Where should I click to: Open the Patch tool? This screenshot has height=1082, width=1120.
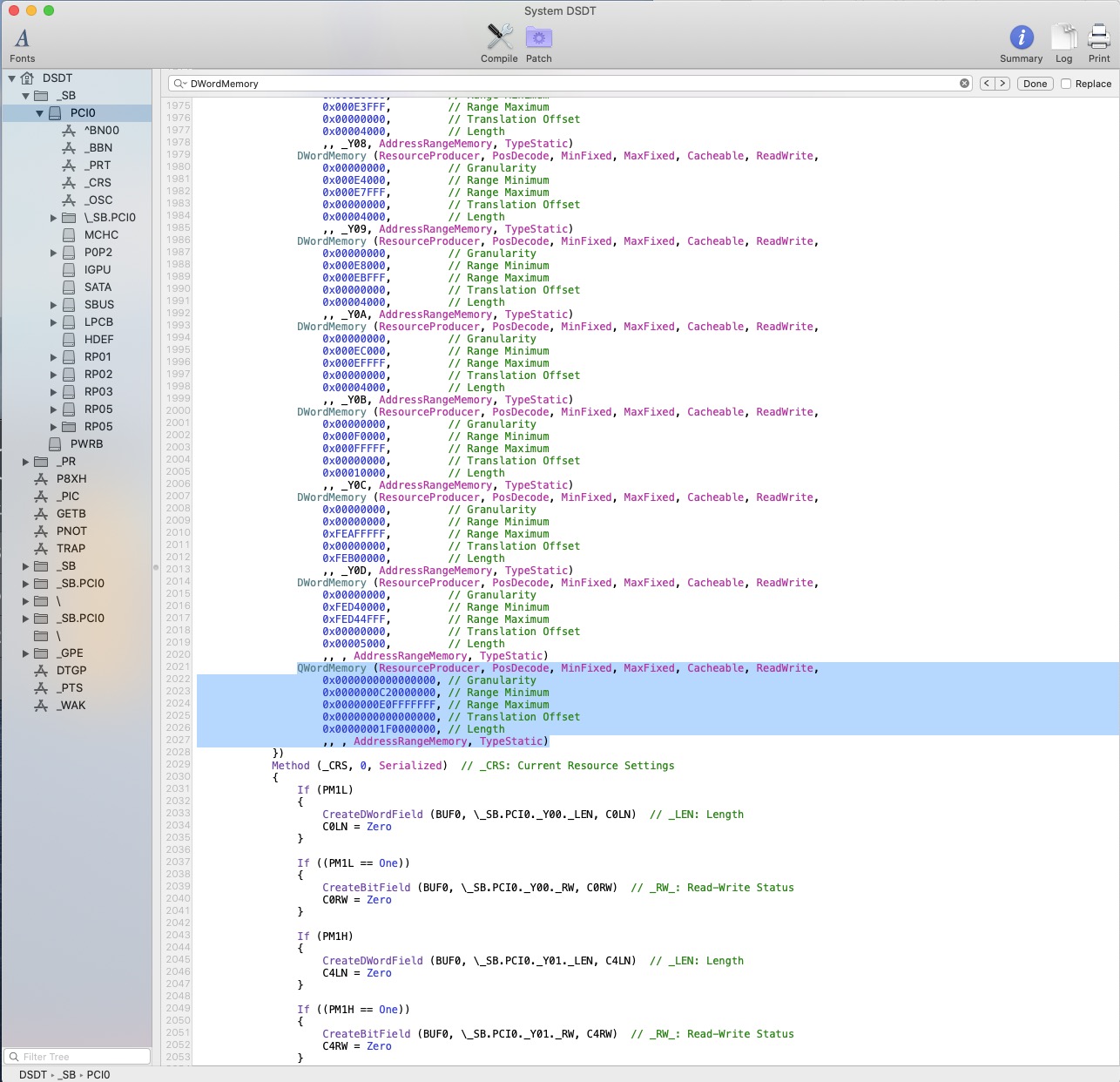point(538,37)
